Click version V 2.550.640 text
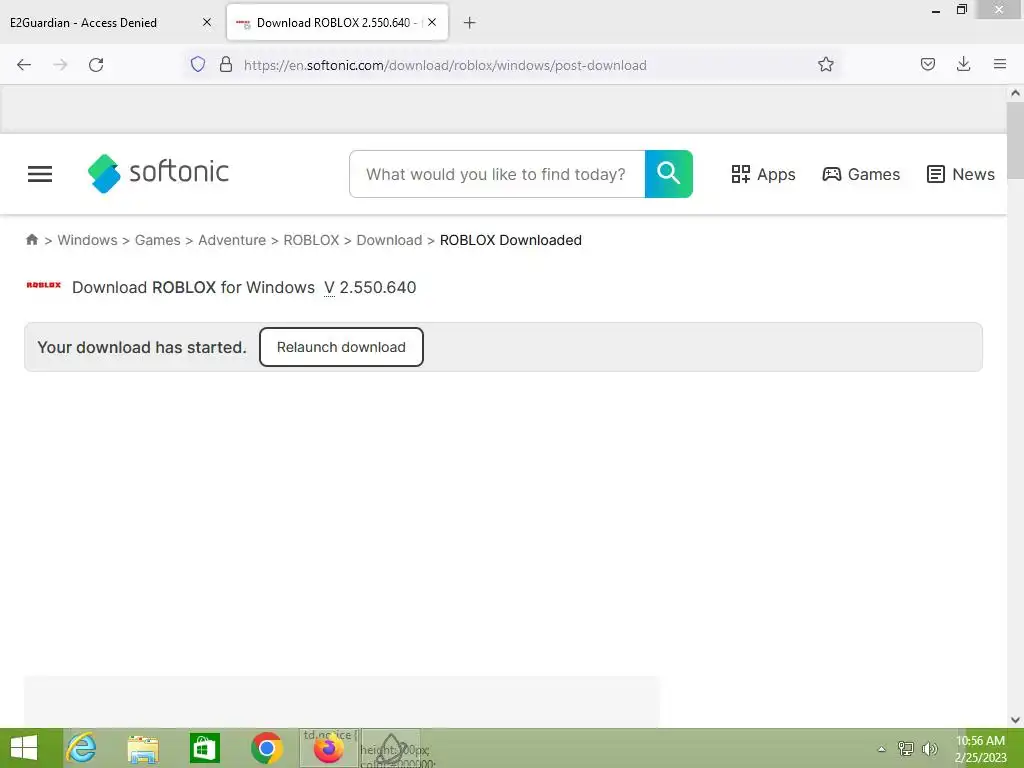Screen dimensions: 1024x768 tap(370, 287)
